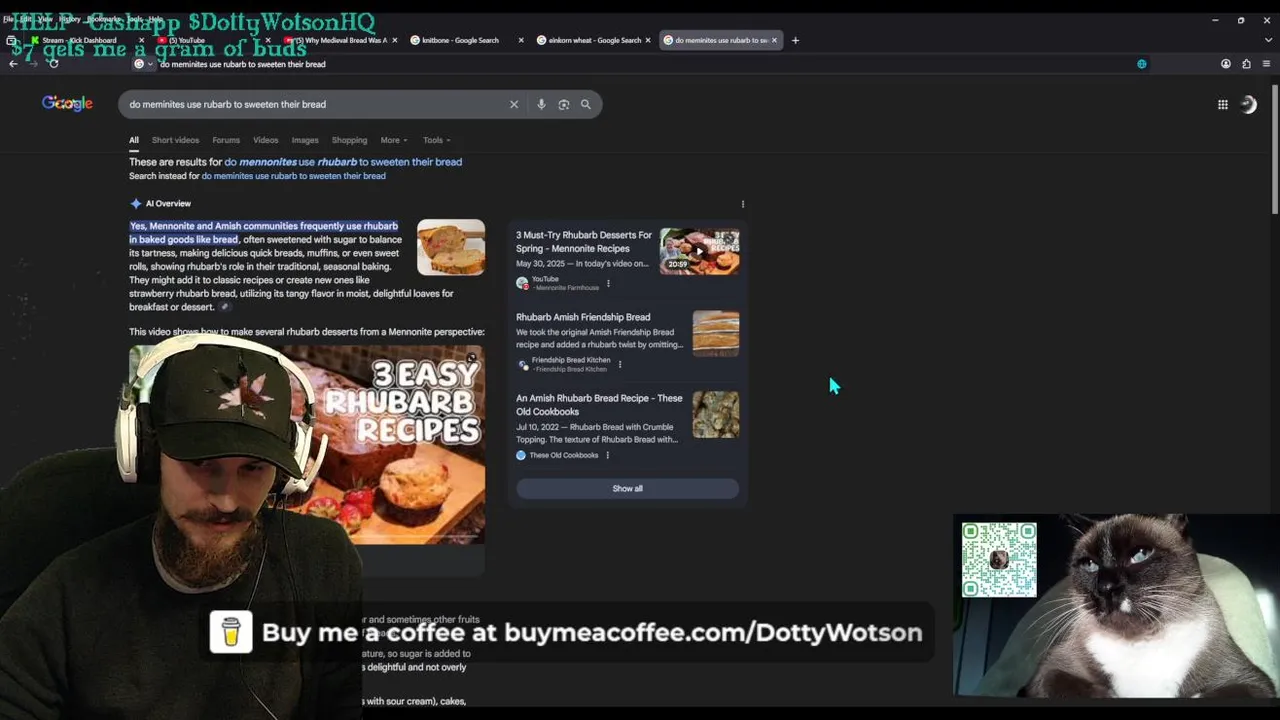
Task: Open the These Old Cookbooks result thumbnail
Action: (x=716, y=414)
